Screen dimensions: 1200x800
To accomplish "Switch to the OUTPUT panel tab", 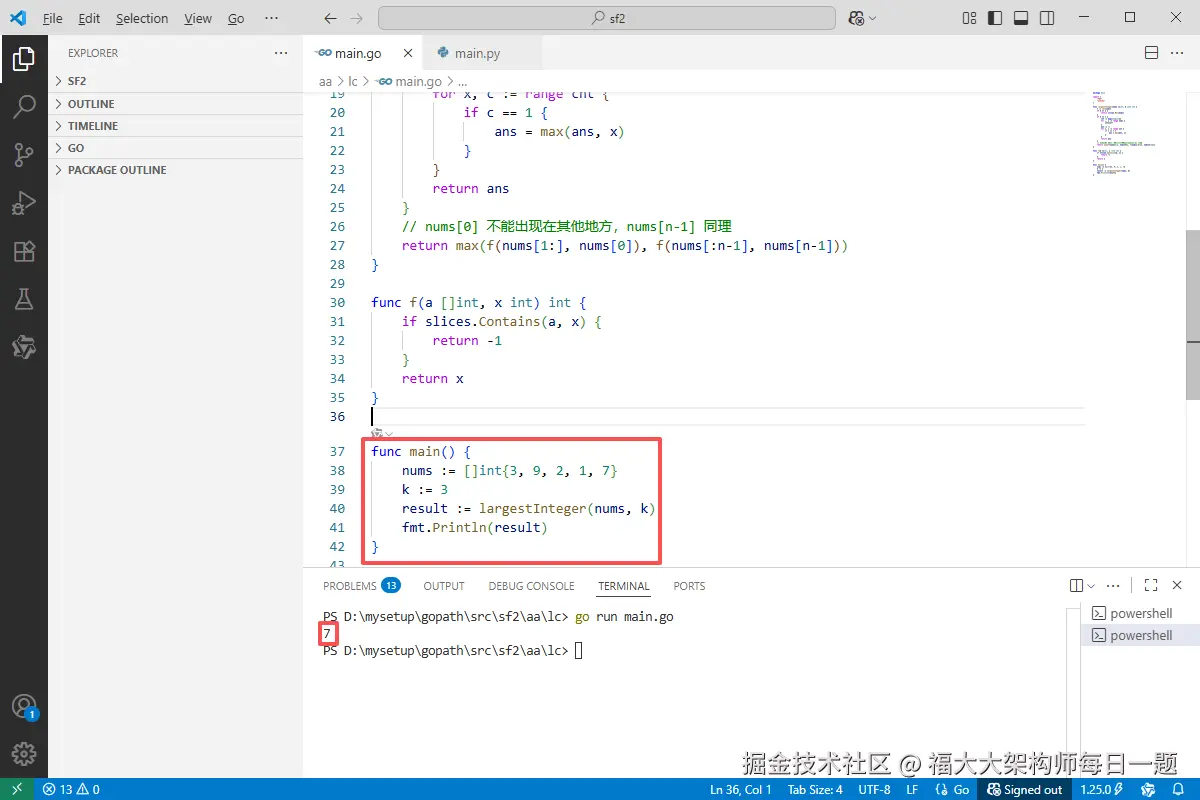I will coord(444,586).
